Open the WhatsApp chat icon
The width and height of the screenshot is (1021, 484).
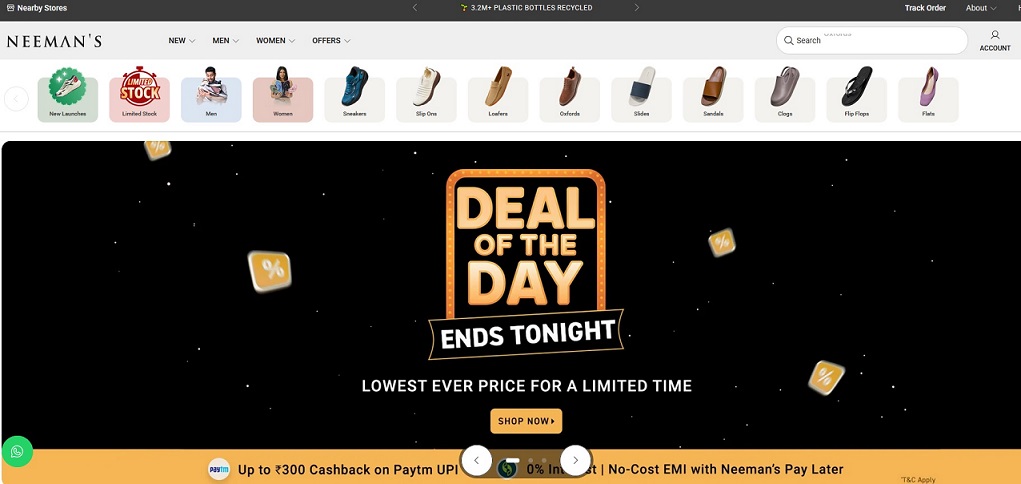tap(18, 451)
